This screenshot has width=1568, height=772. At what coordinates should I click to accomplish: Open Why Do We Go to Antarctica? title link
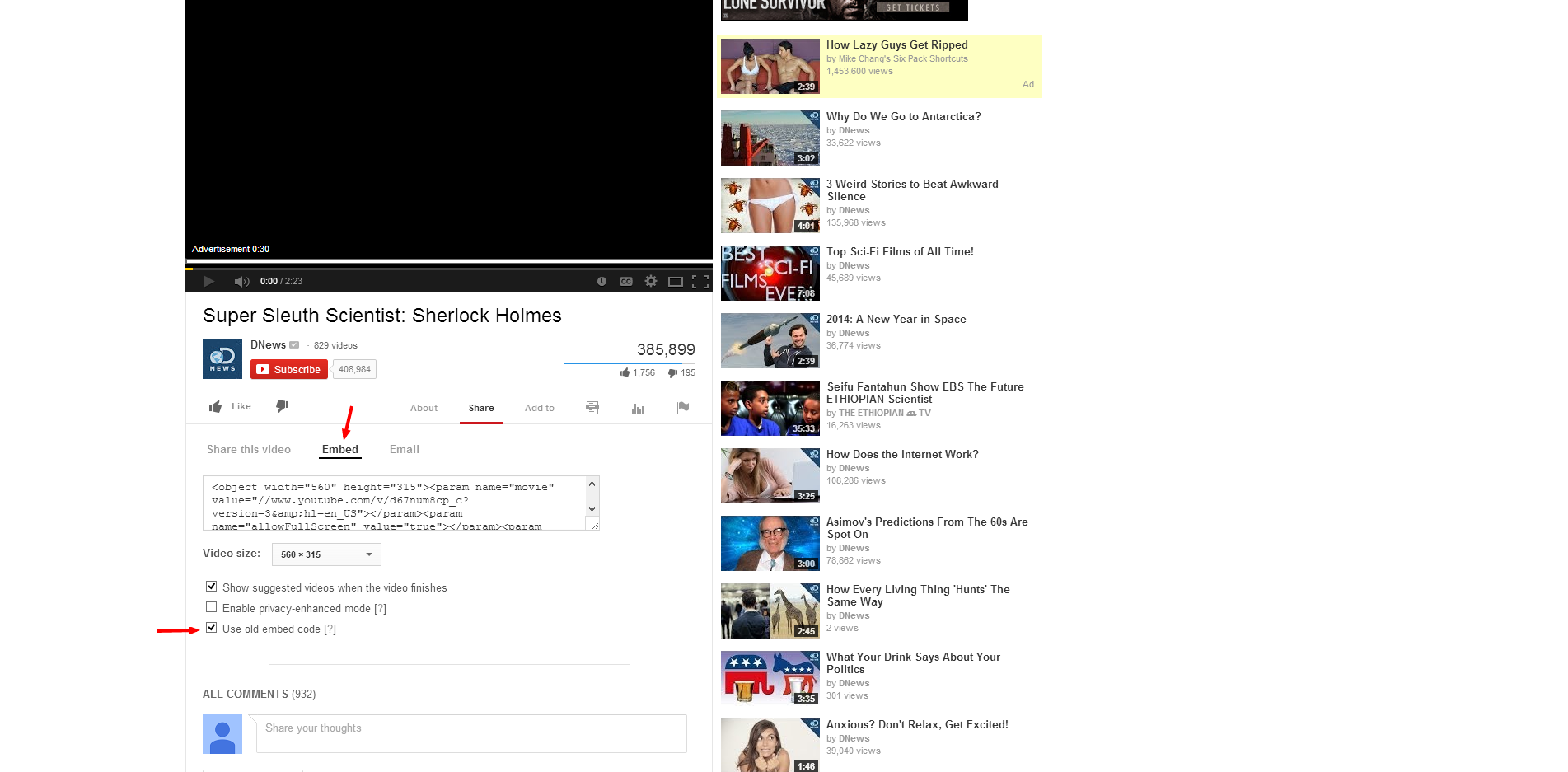[904, 116]
